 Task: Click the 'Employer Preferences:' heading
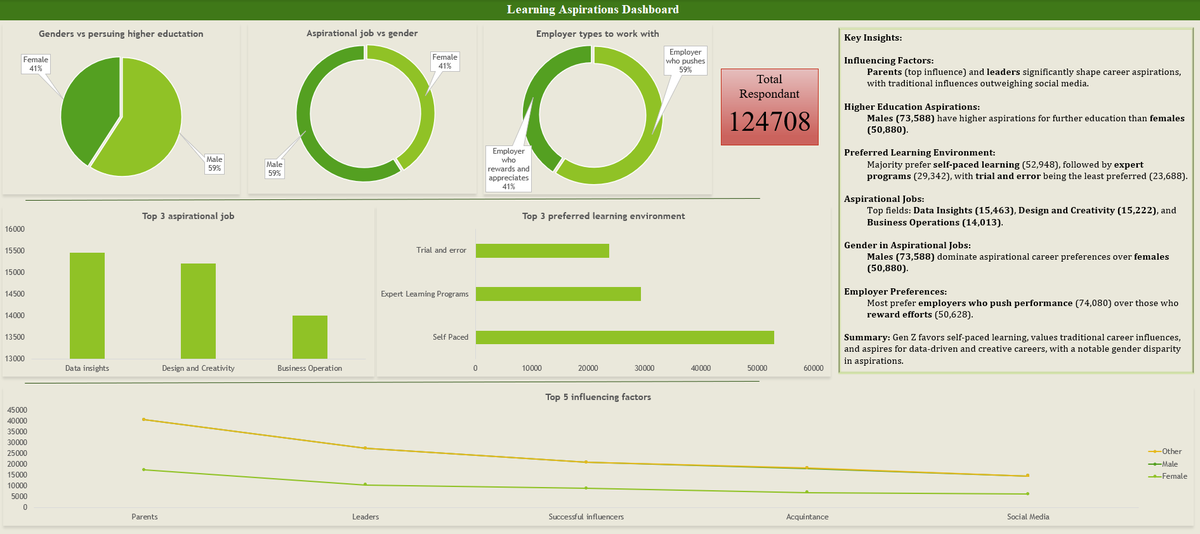895,291
